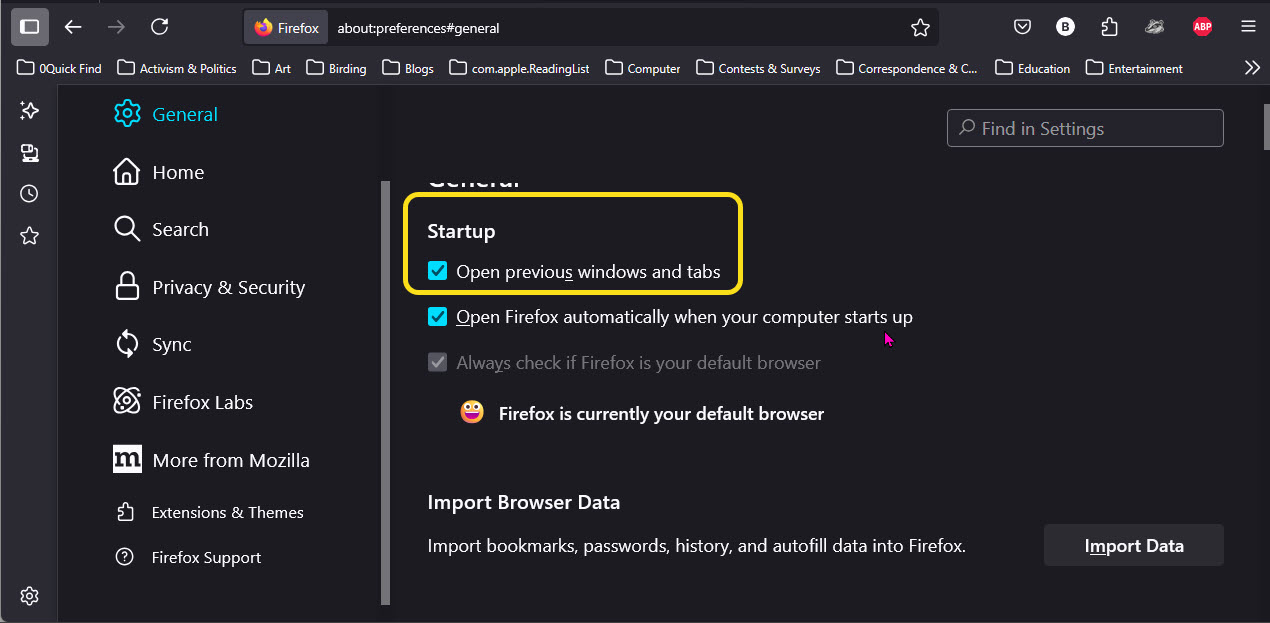This screenshot has width=1270, height=623.
Task: Go back one page
Action: (73, 27)
